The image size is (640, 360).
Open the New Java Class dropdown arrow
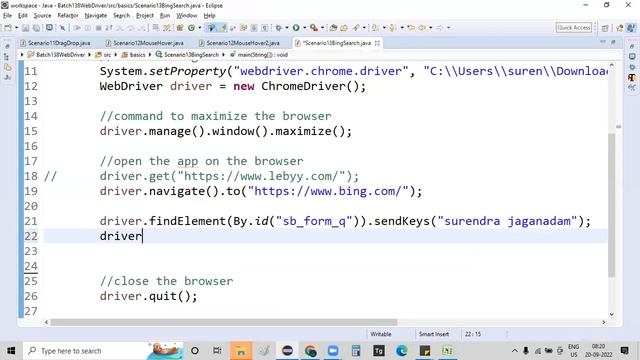pos(200,28)
